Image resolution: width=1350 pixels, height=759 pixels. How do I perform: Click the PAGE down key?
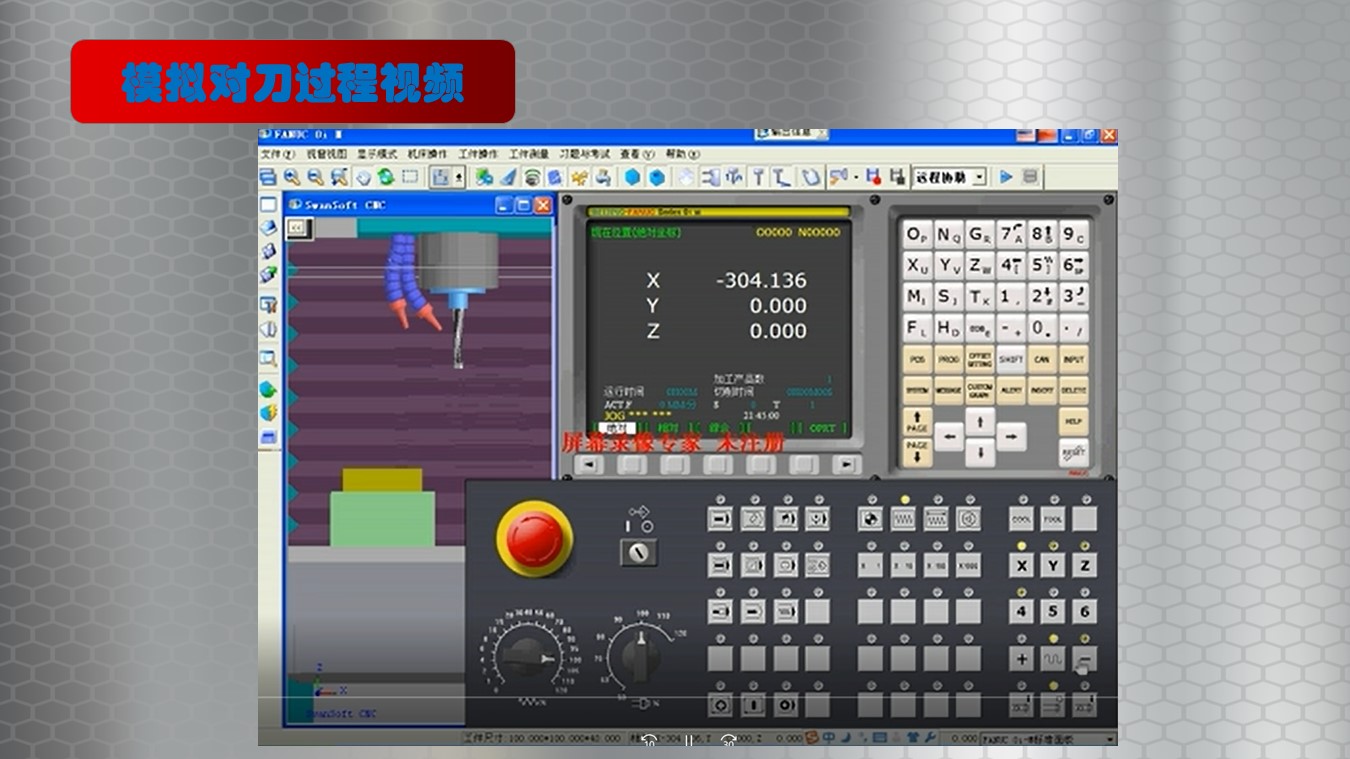pos(916,451)
